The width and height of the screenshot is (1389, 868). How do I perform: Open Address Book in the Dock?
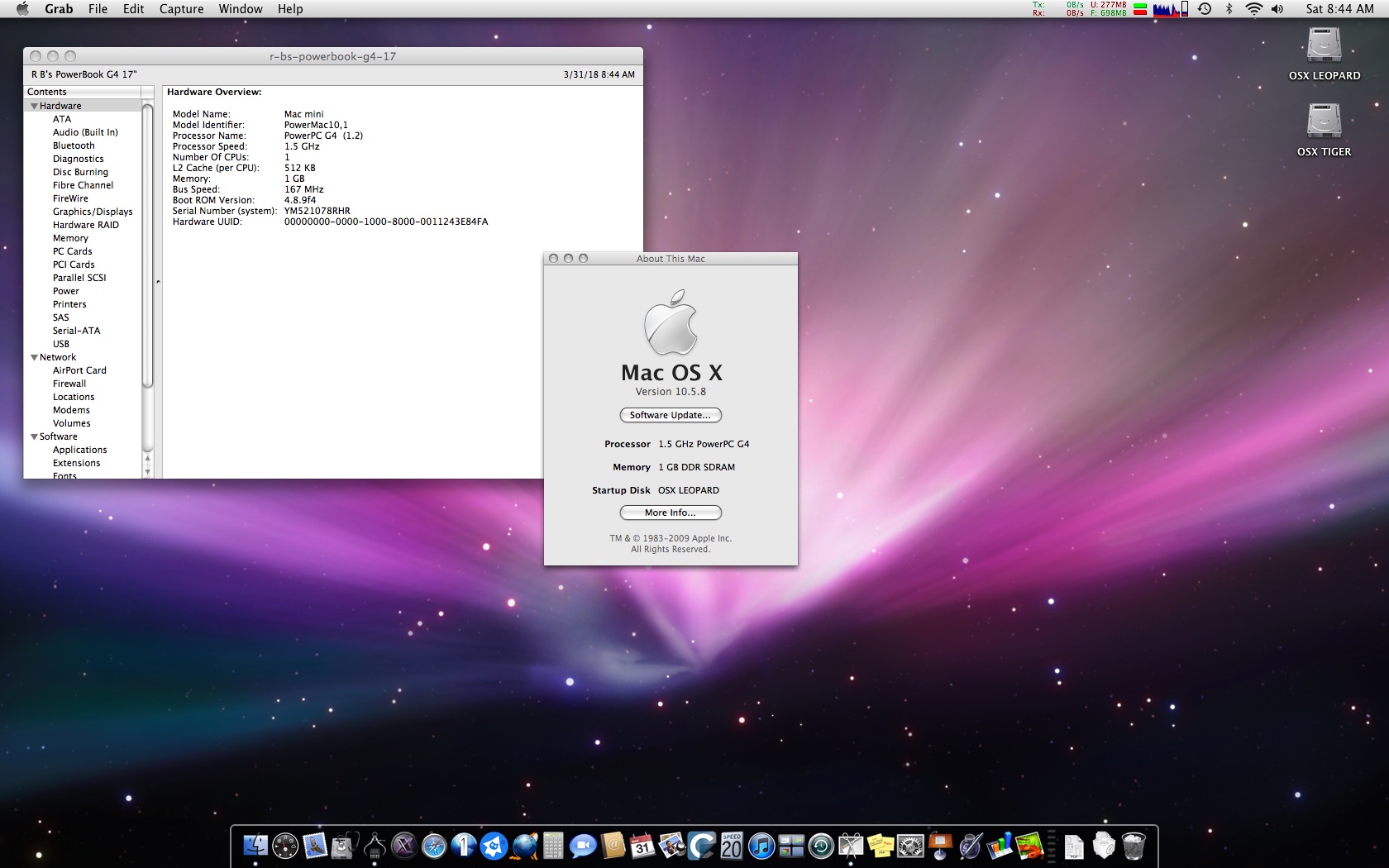(613, 846)
